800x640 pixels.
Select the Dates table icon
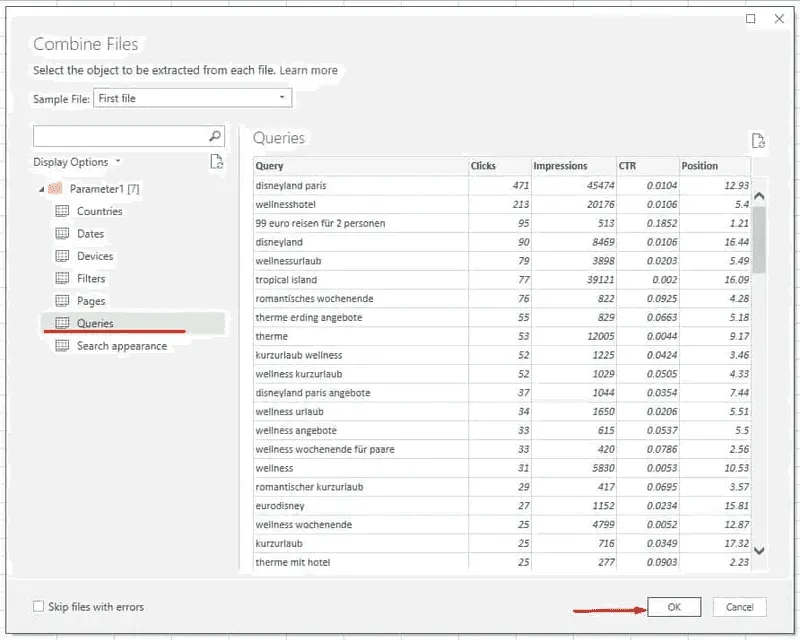pos(62,234)
